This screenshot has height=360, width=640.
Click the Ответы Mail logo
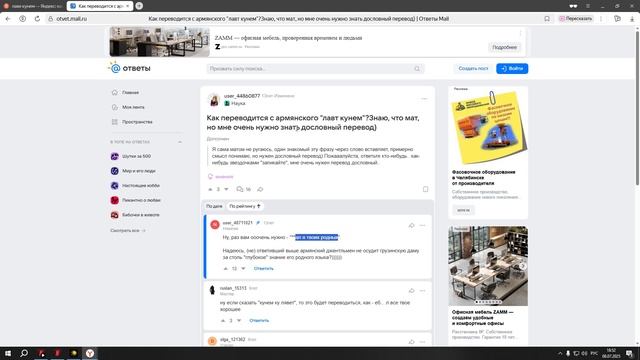(x=129, y=68)
